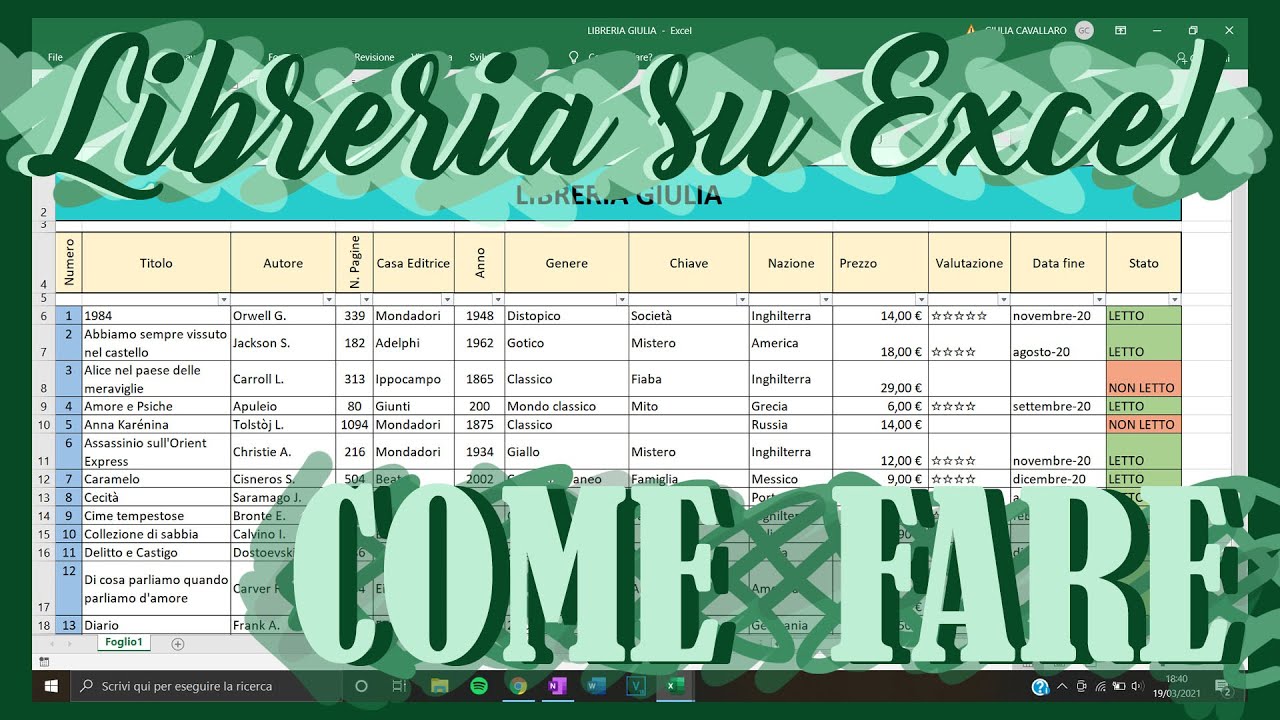Open the N. Pagine column filter dropdown
The image size is (1280, 720).
point(366,299)
